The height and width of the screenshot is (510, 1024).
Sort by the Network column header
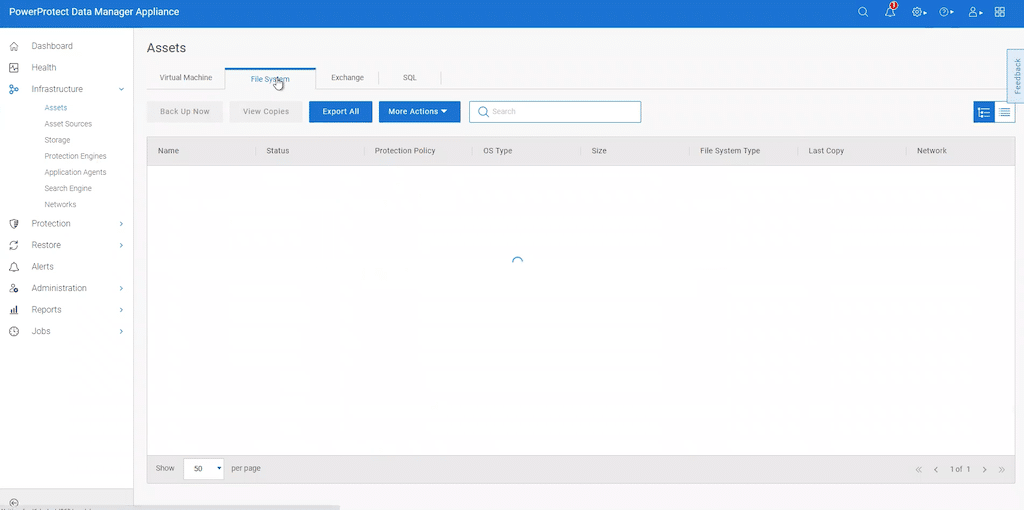pyautogui.click(x=932, y=151)
